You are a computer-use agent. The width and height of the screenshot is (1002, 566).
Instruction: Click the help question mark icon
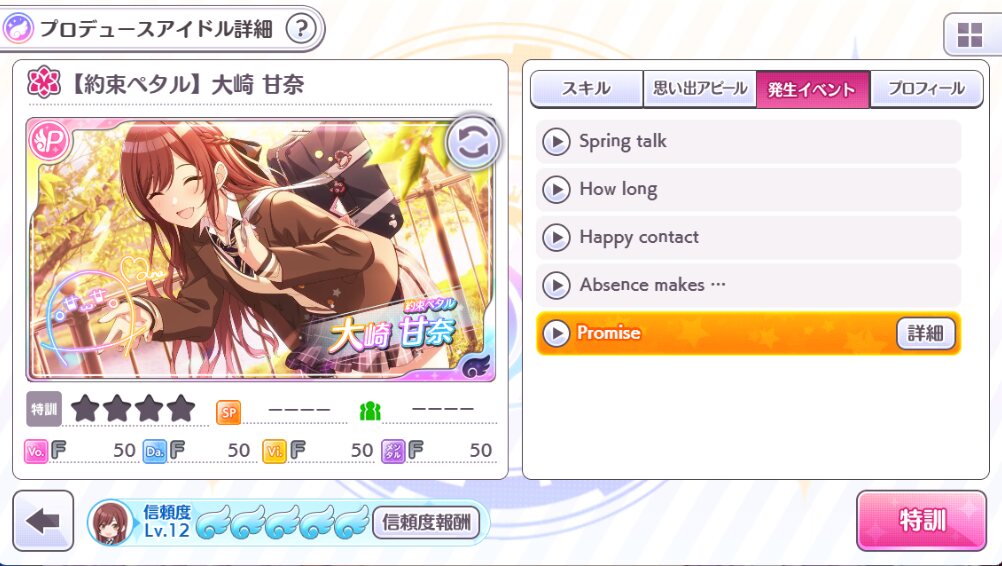coord(301,29)
